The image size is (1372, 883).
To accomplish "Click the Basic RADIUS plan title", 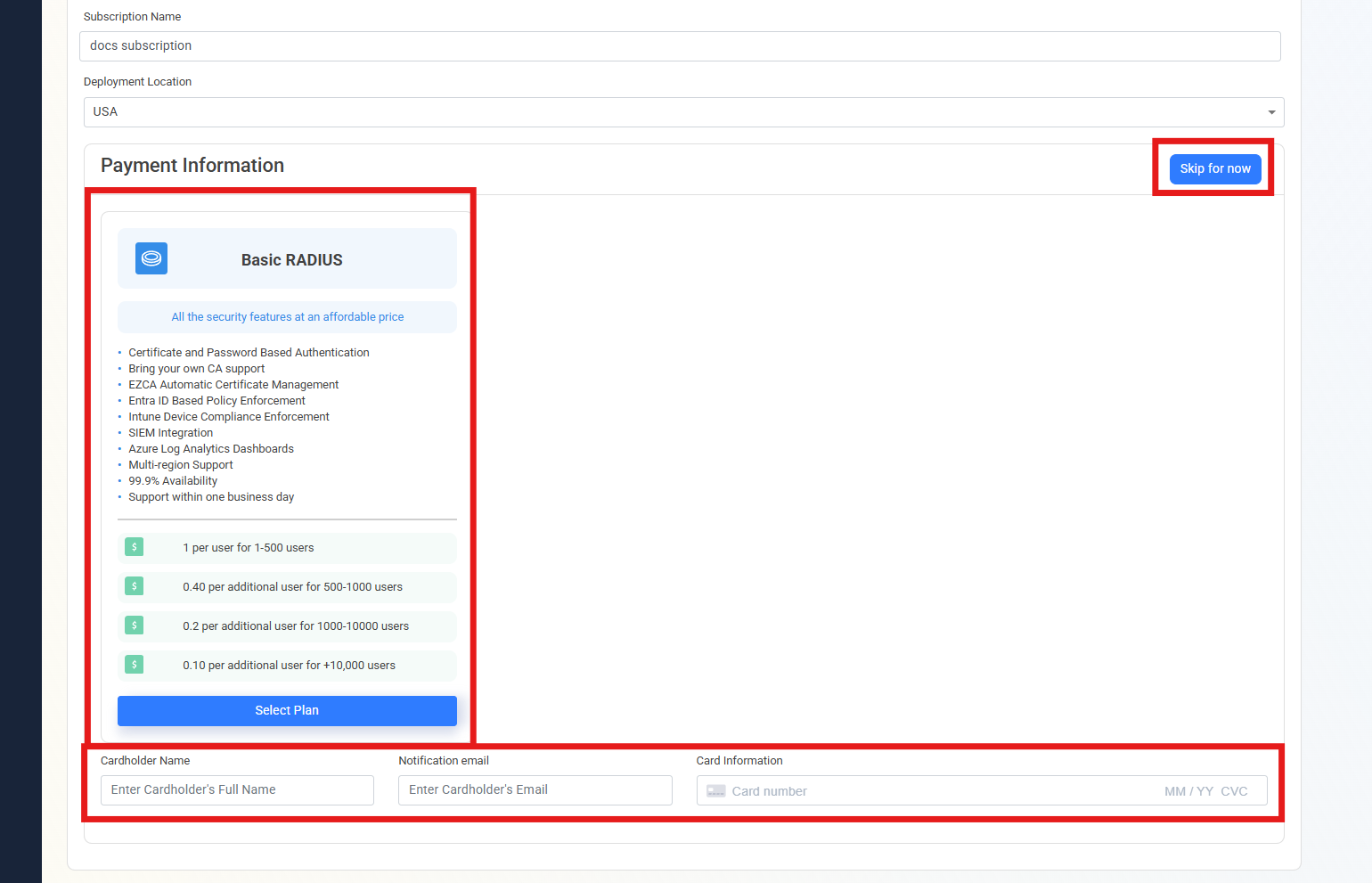I will pyautogui.click(x=292, y=260).
